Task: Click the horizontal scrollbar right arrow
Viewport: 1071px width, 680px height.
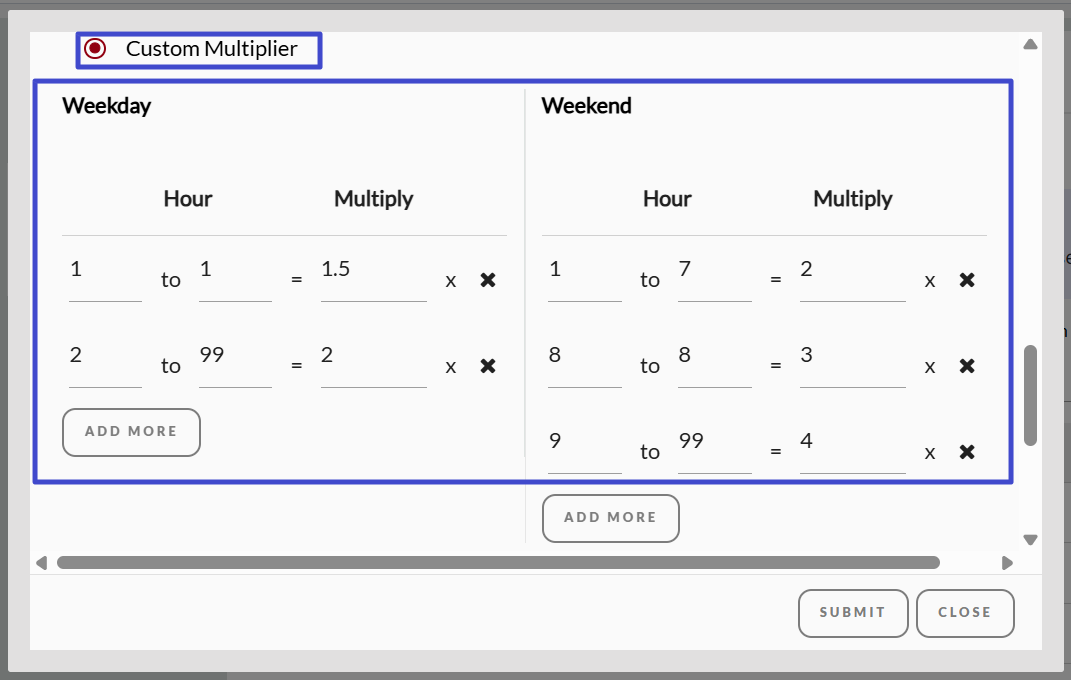Action: [x=1007, y=563]
